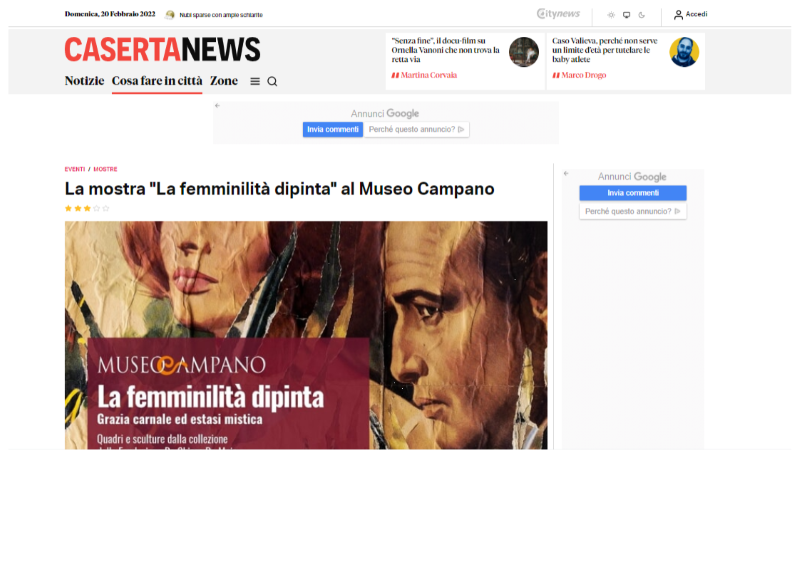Click back arrow on top Google ad
The image size is (800, 565).
click(x=217, y=106)
